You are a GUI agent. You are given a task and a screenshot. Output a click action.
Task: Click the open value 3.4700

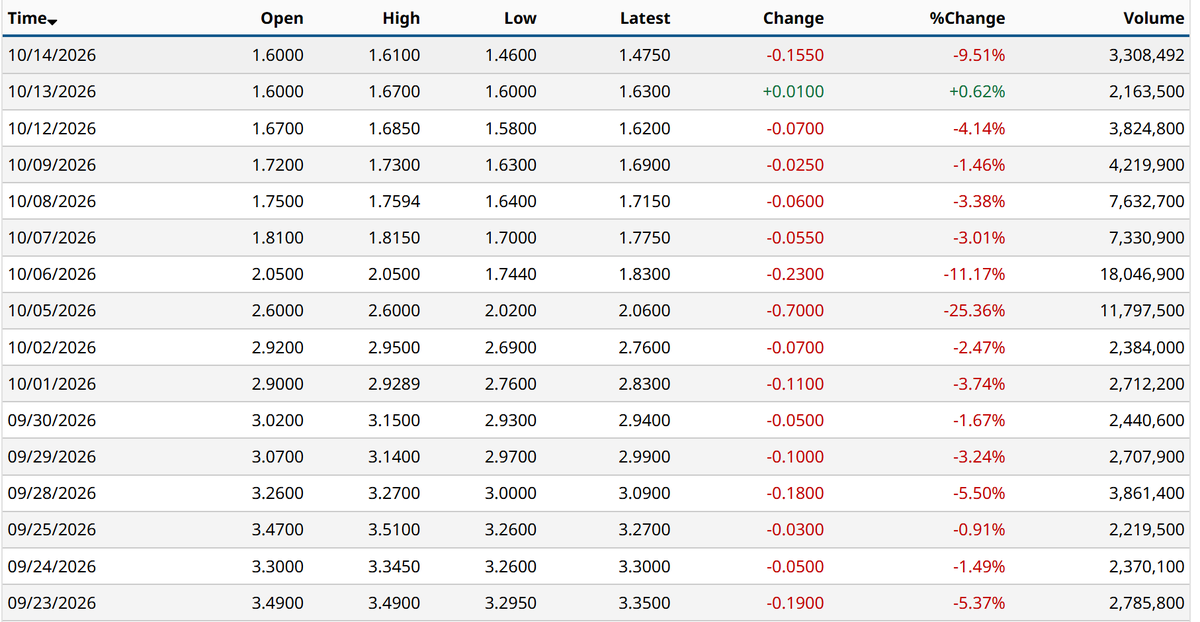(x=278, y=530)
